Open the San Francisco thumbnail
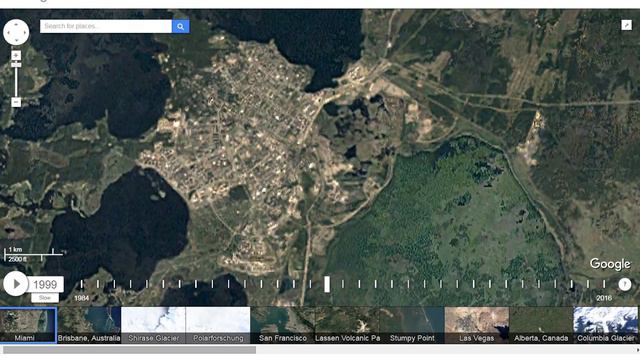 282,325
